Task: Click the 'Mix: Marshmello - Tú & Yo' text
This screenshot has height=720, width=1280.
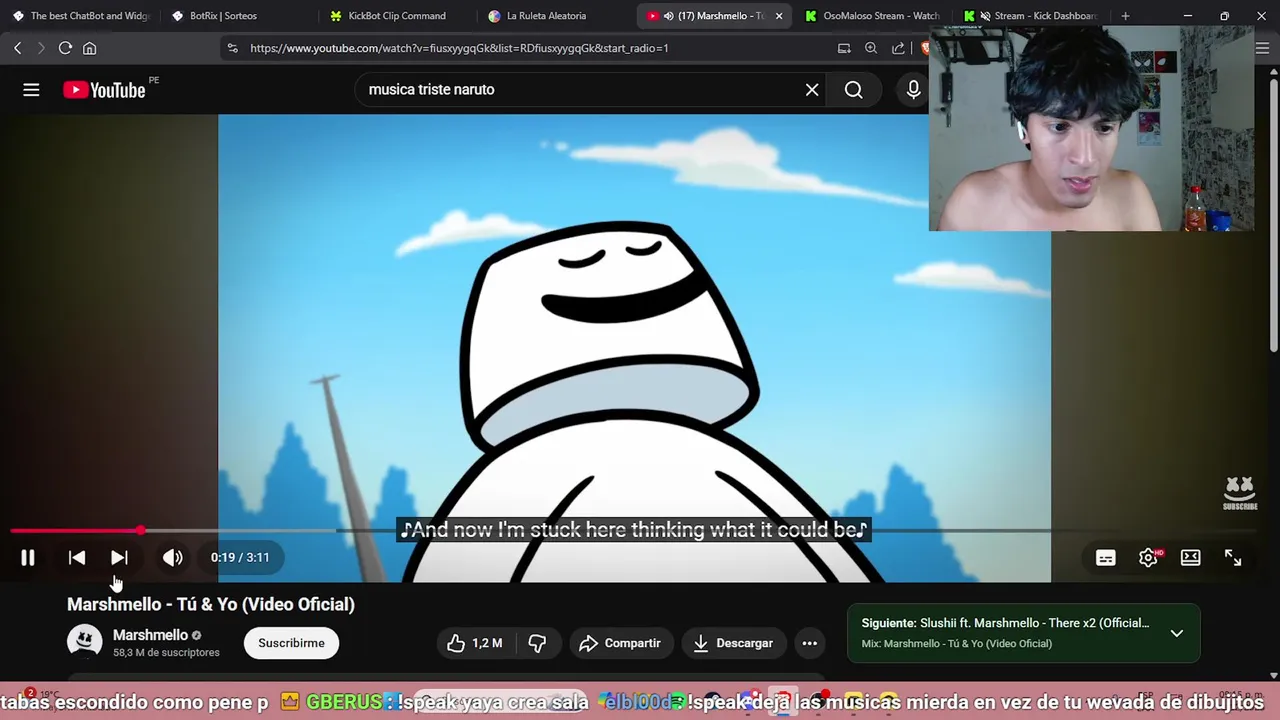Action: 956,644
